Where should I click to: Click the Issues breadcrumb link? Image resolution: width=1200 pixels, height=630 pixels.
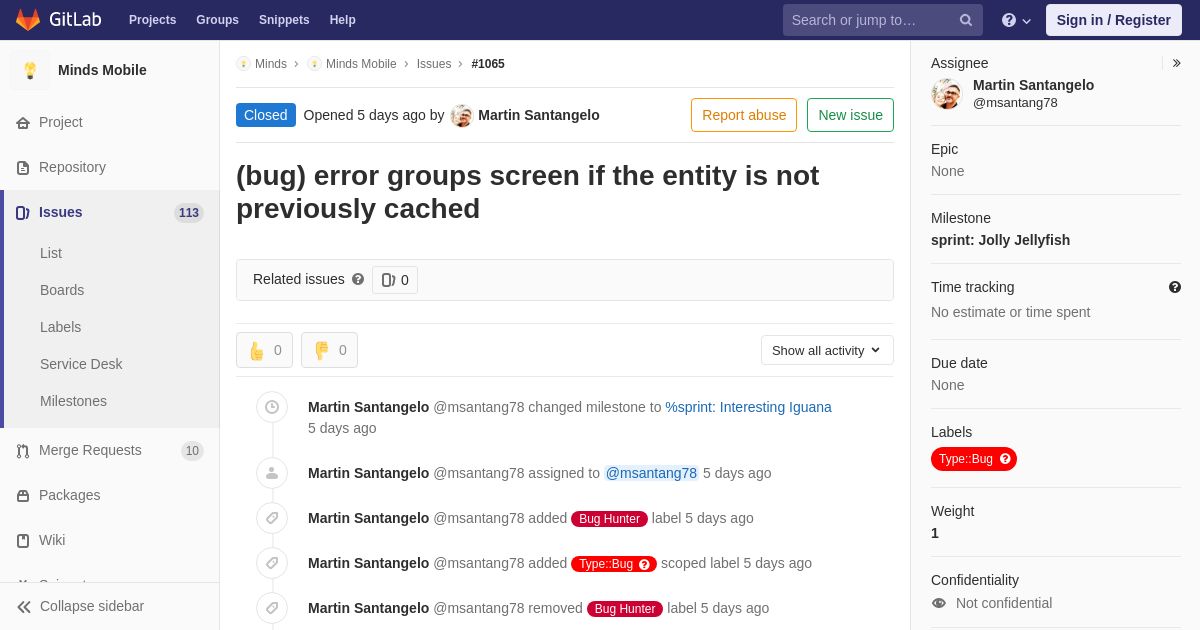(434, 64)
